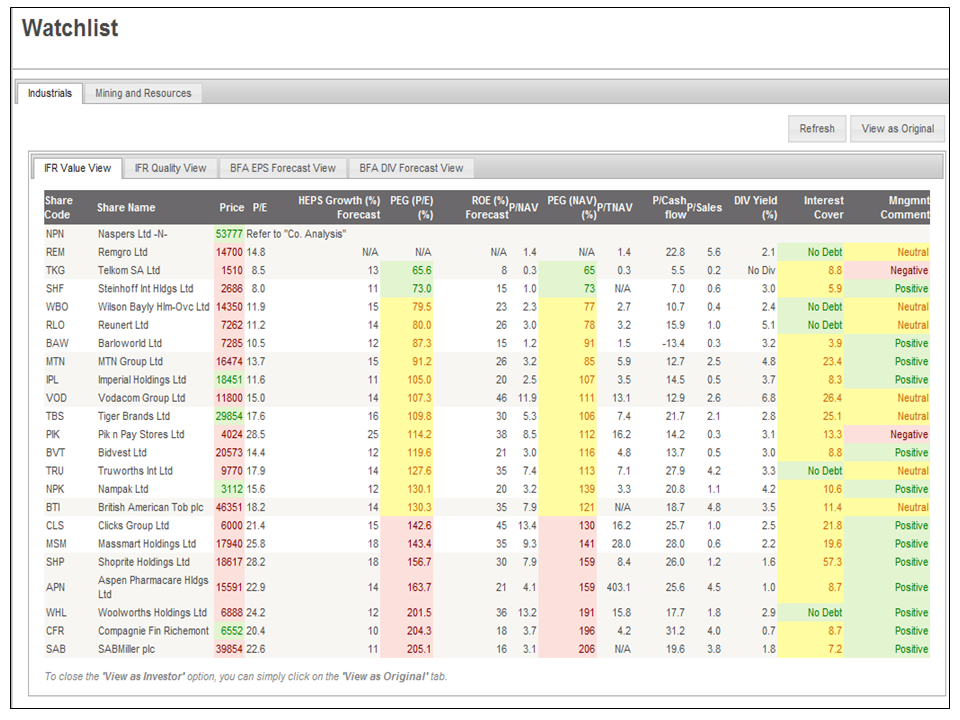Click the Telkom SA Ltd share name

pos(128,271)
